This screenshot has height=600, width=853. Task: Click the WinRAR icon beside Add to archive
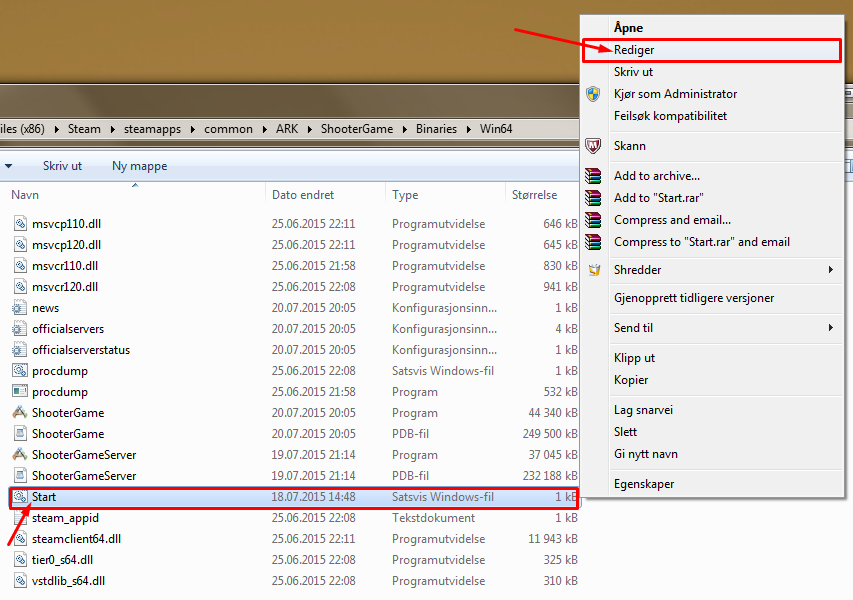(x=593, y=176)
